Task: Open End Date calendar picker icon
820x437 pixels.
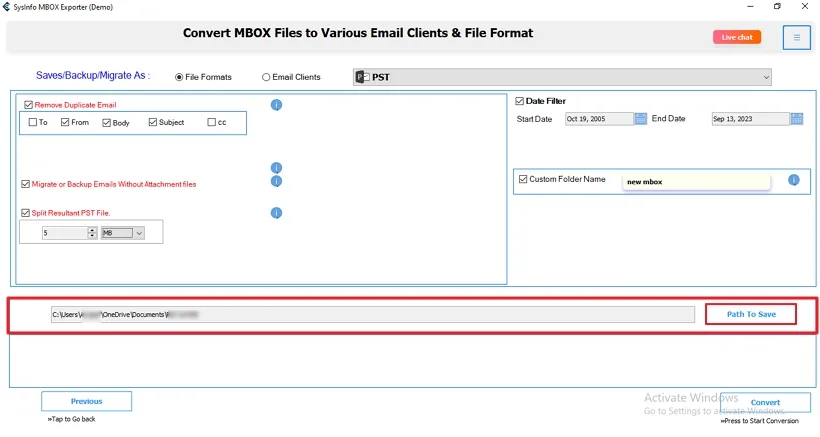Action: pos(796,119)
